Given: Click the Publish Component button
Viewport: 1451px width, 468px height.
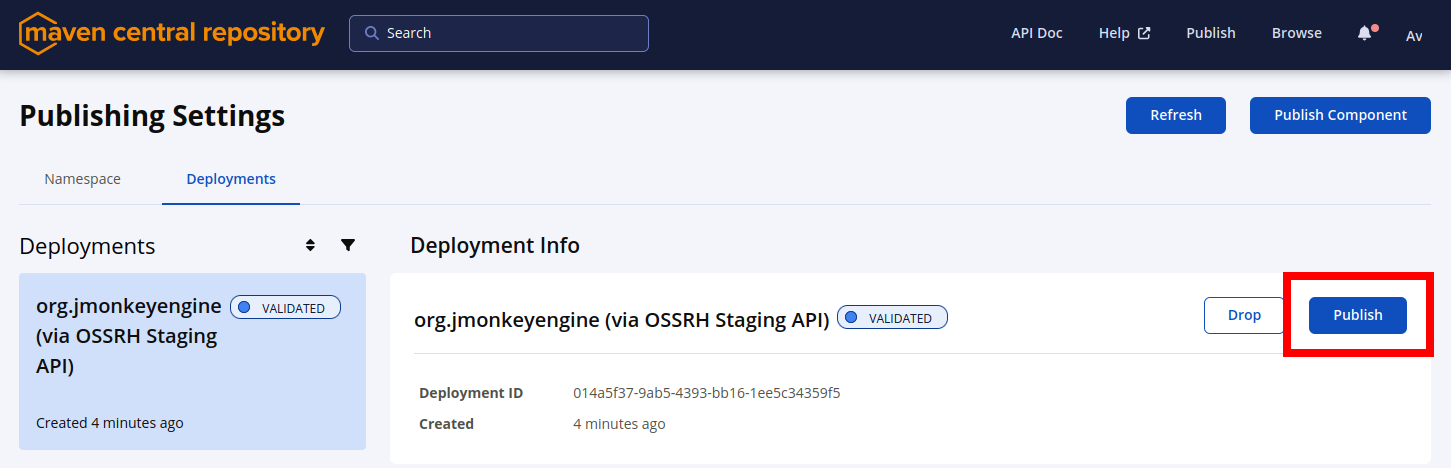Looking at the screenshot, I should coord(1340,115).
